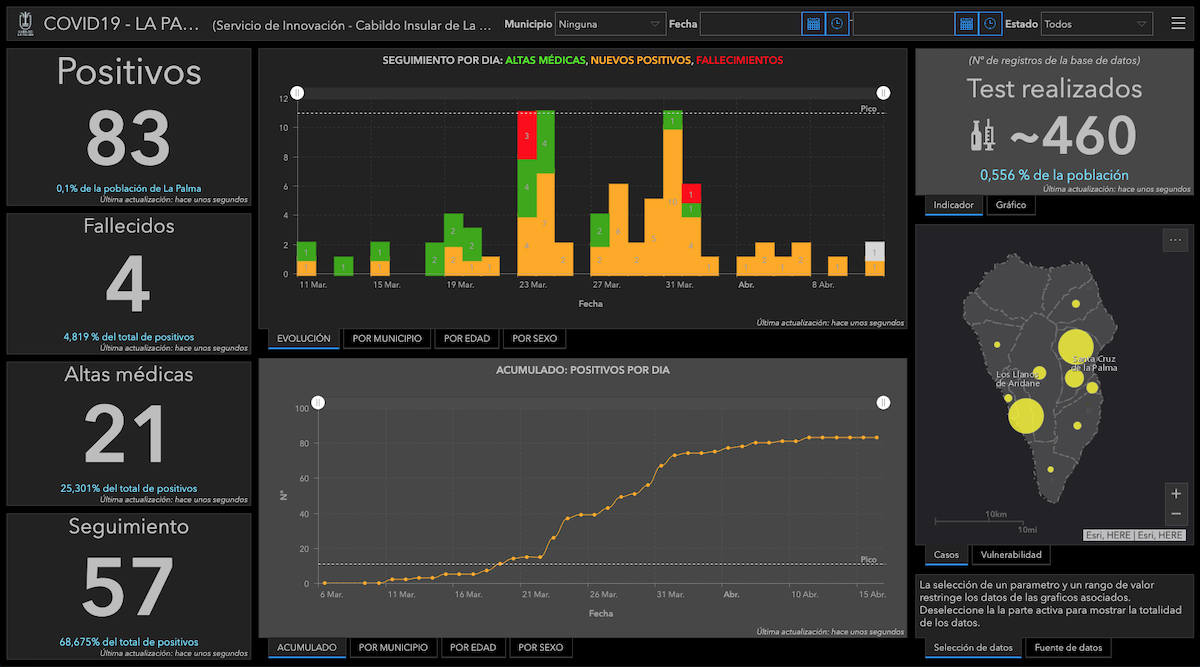Select the large yellow bubble below Los Llanos label

[x=1025, y=415]
